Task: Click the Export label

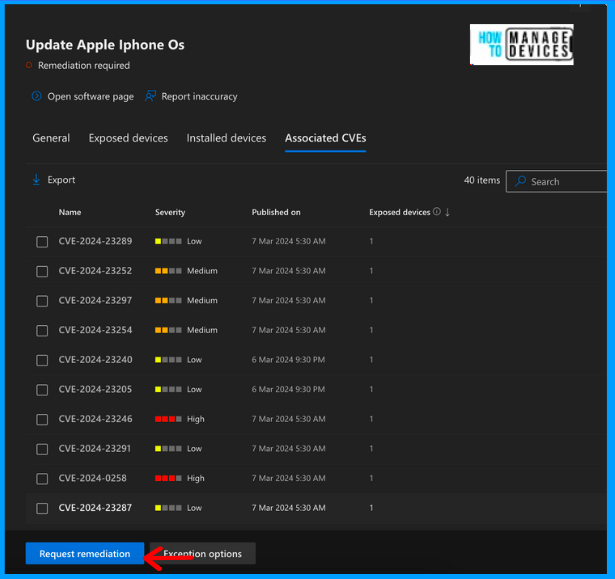Action: click(61, 180)
